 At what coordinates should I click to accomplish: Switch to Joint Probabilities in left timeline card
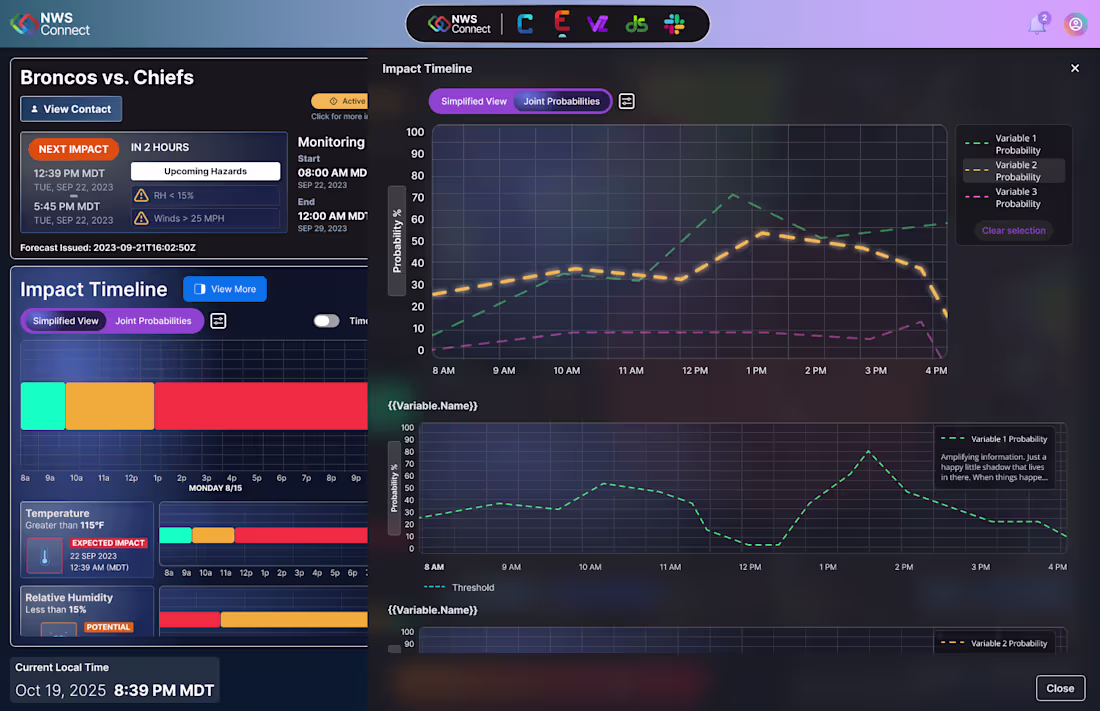153,321
